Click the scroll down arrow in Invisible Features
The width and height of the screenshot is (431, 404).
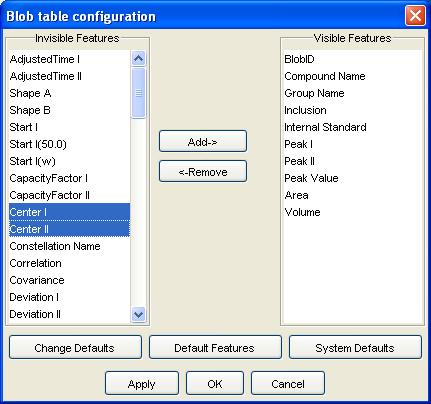138,314
